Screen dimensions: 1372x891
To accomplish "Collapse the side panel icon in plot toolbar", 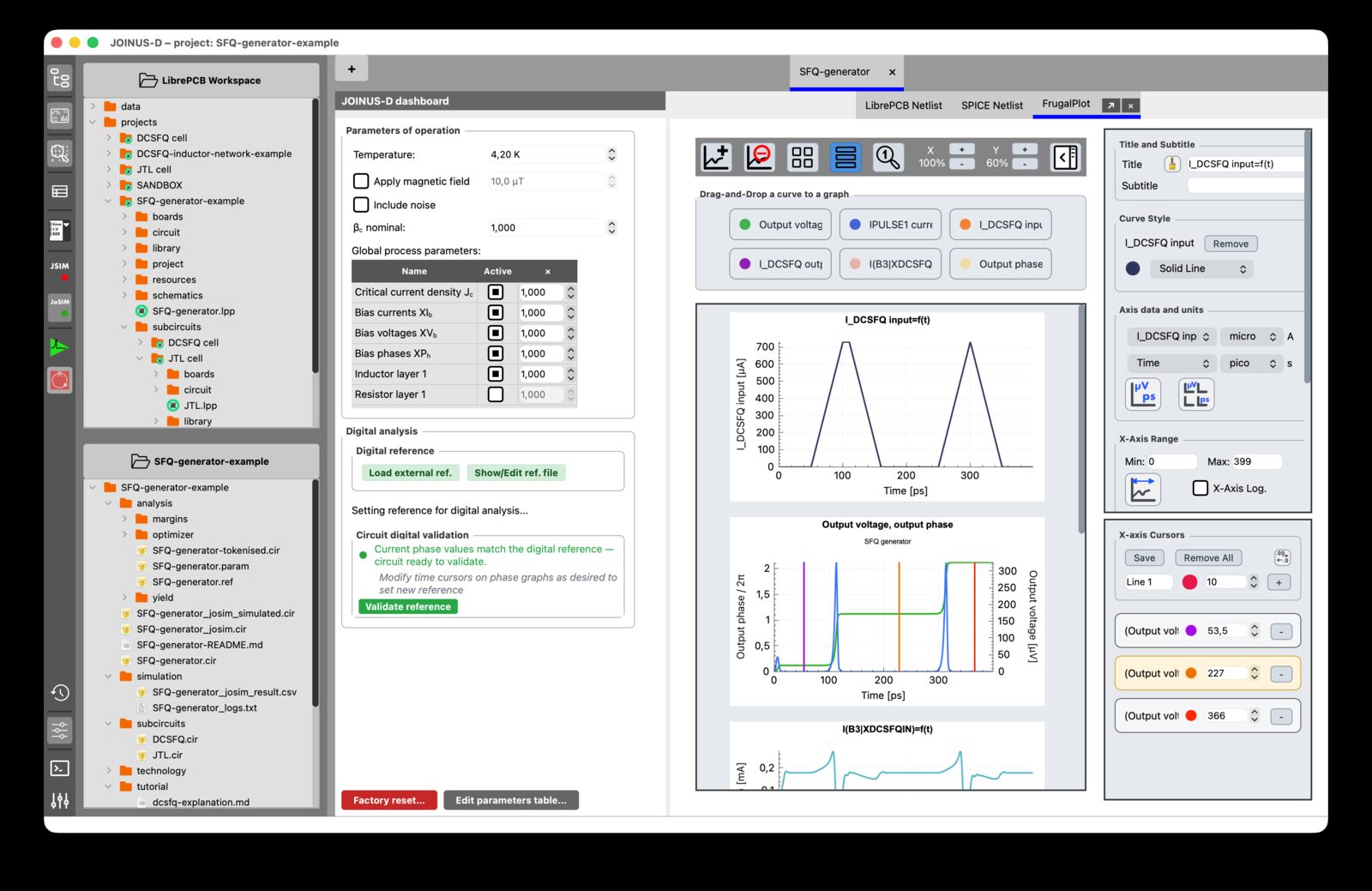I will coord(1066,157).
